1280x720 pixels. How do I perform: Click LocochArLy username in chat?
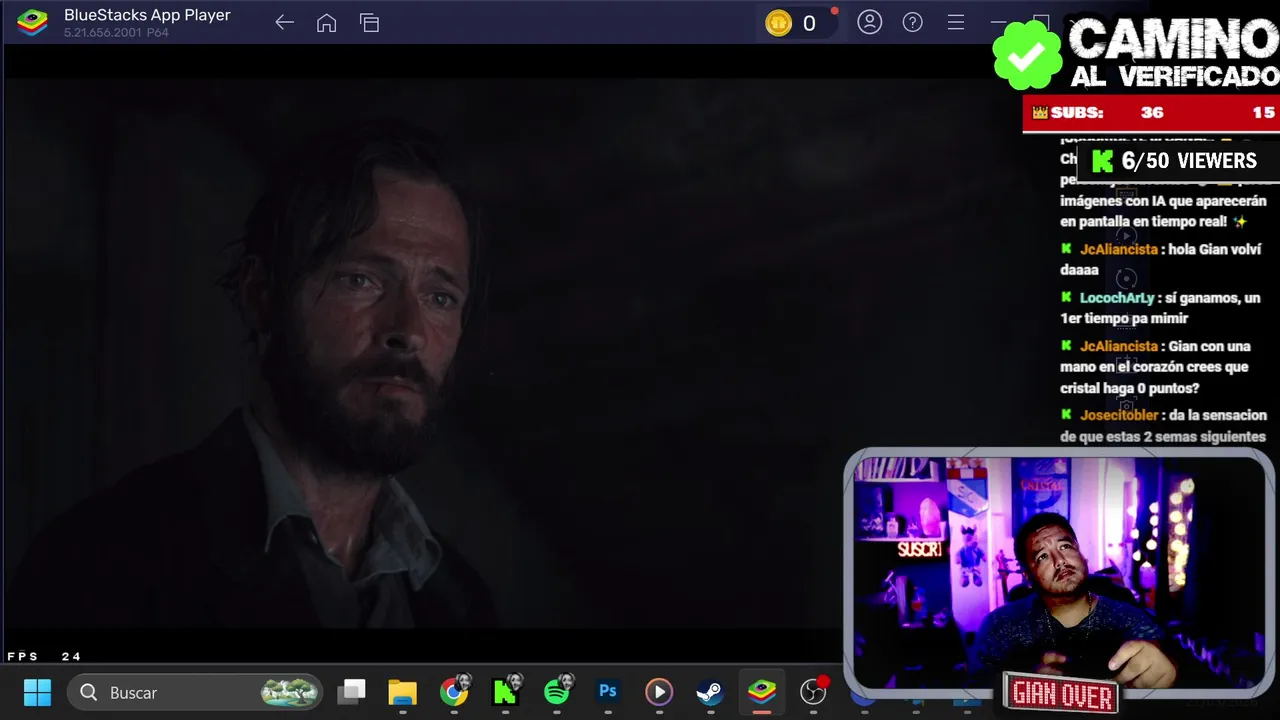coord(1117,298)
